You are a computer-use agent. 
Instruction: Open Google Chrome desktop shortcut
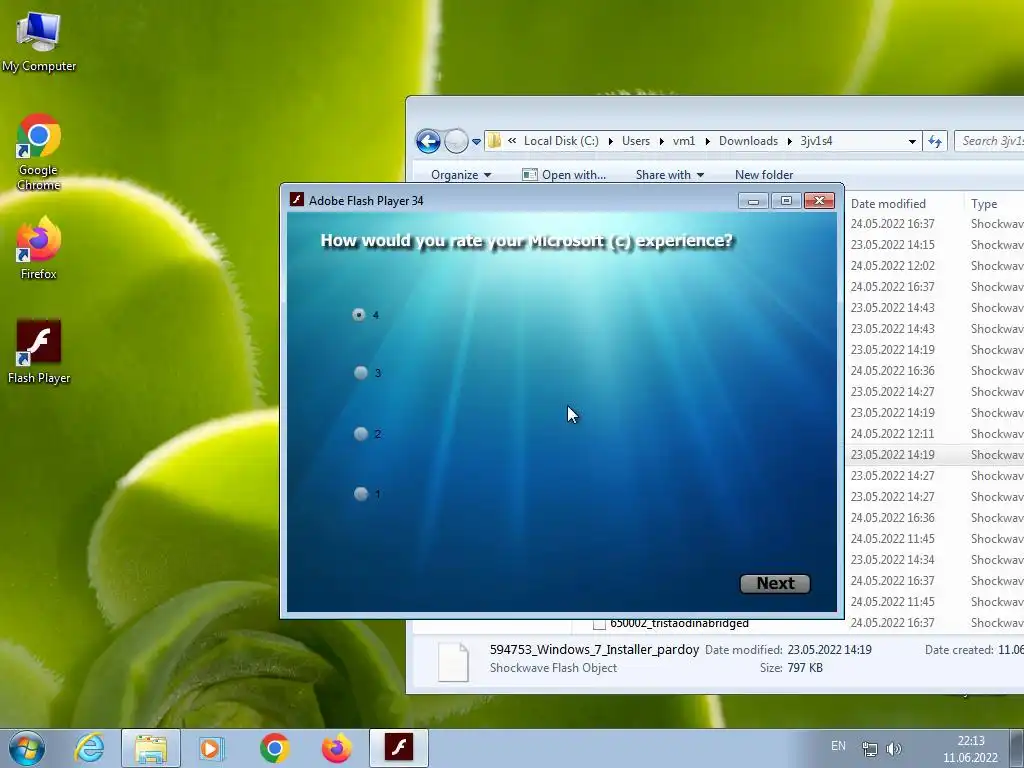coord(39,152)
